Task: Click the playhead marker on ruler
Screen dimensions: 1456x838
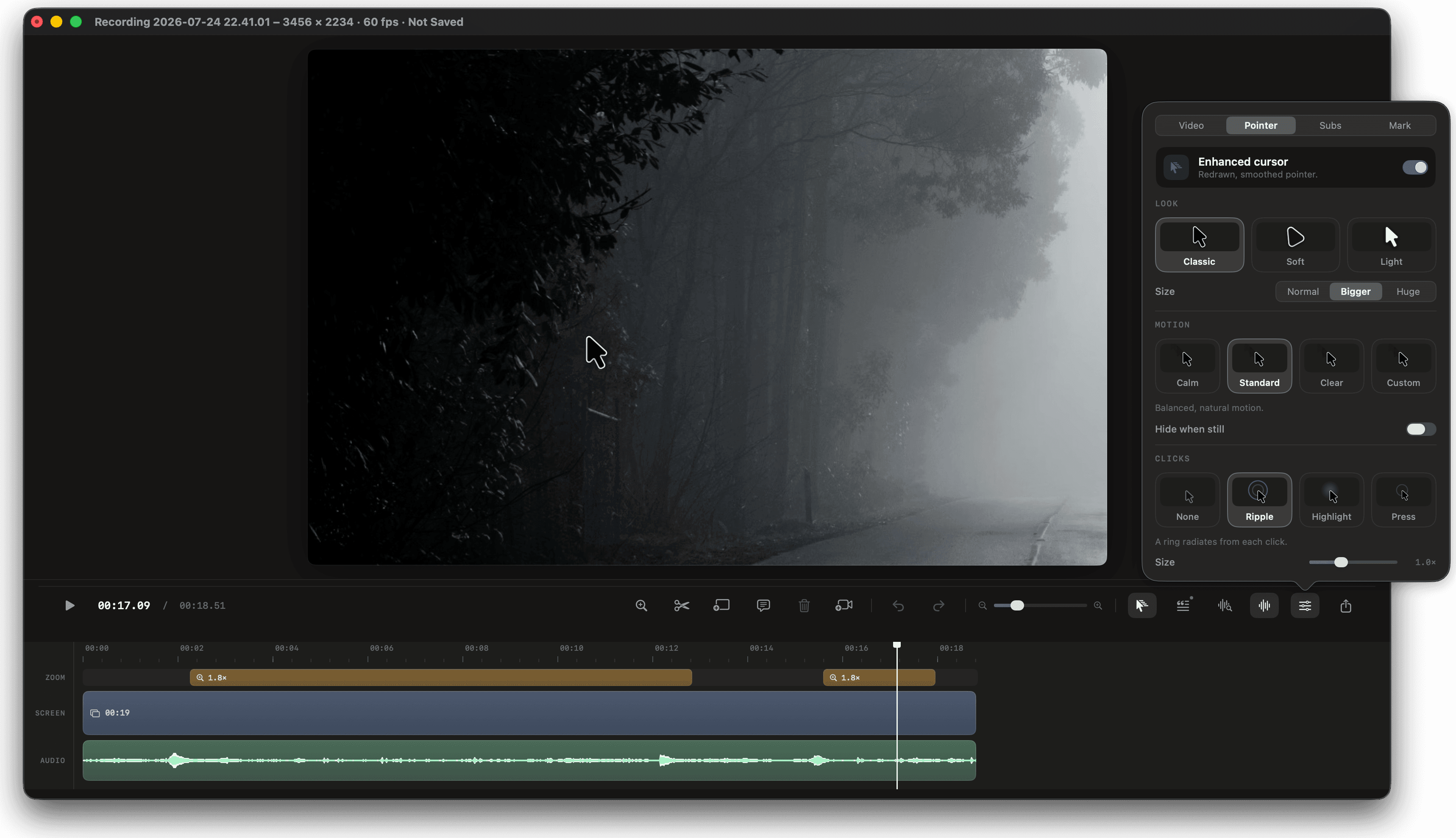Action: click(x=897, y=645)
